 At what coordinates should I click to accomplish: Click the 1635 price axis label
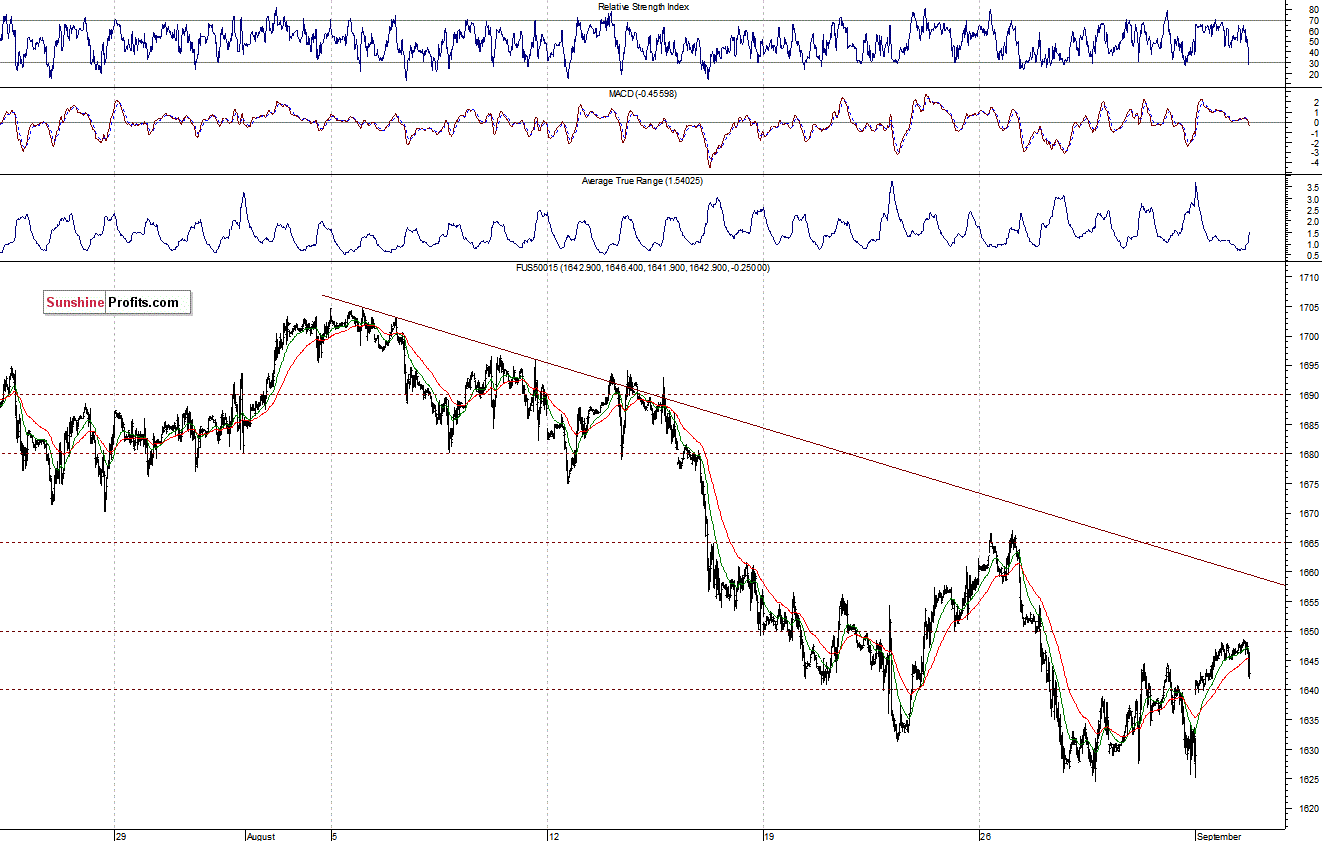pos(1307,720)
